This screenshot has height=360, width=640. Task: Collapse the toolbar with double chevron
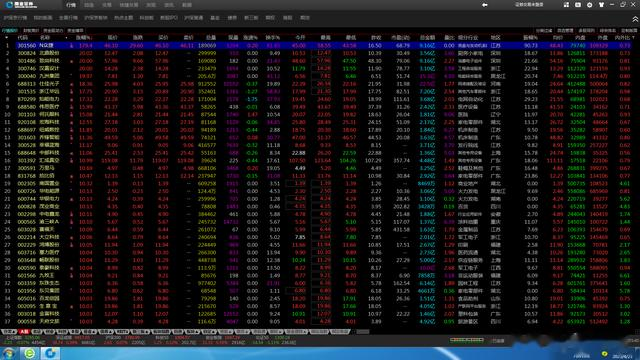(635, 19)
